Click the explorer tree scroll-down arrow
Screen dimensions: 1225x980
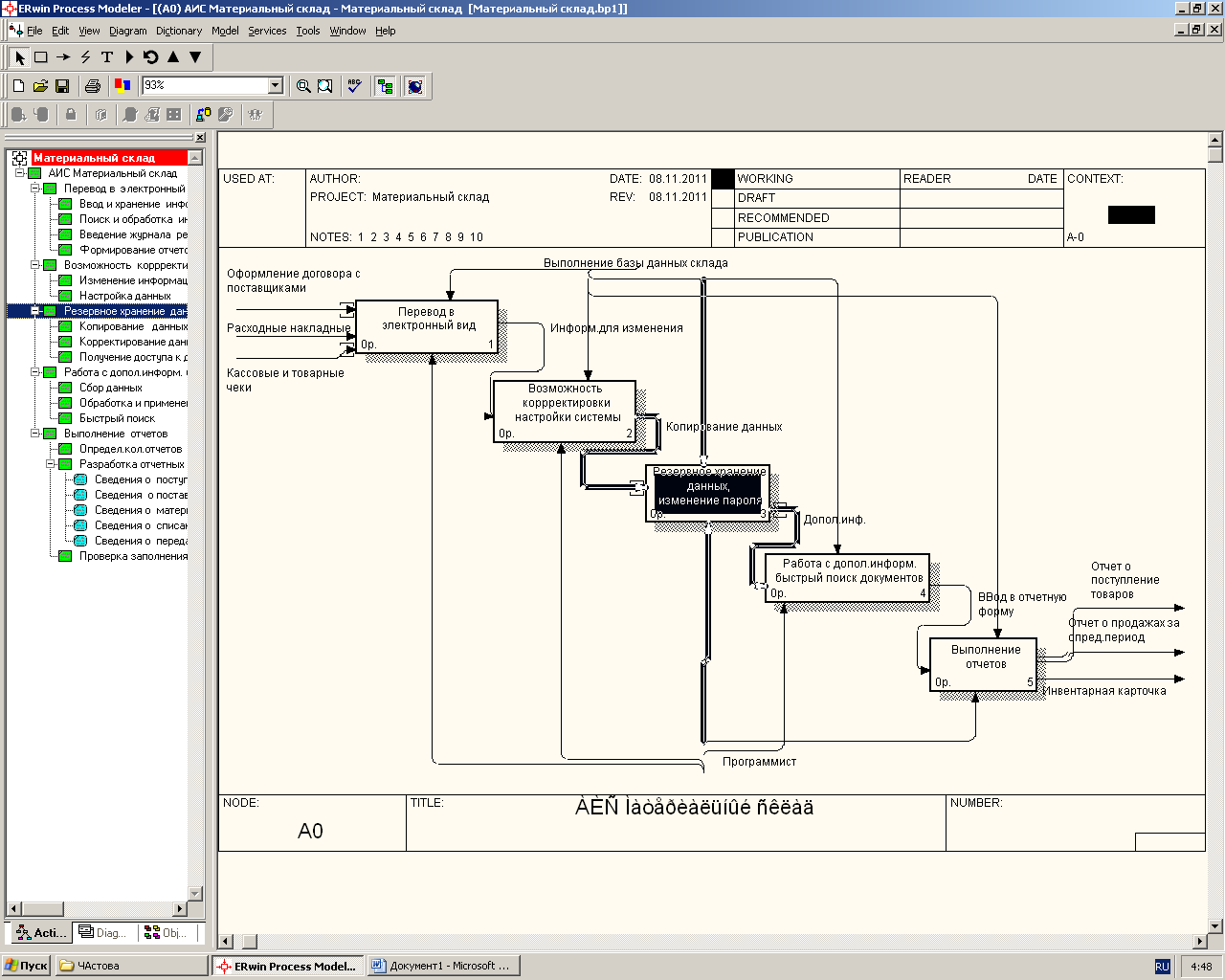(195, 893)
